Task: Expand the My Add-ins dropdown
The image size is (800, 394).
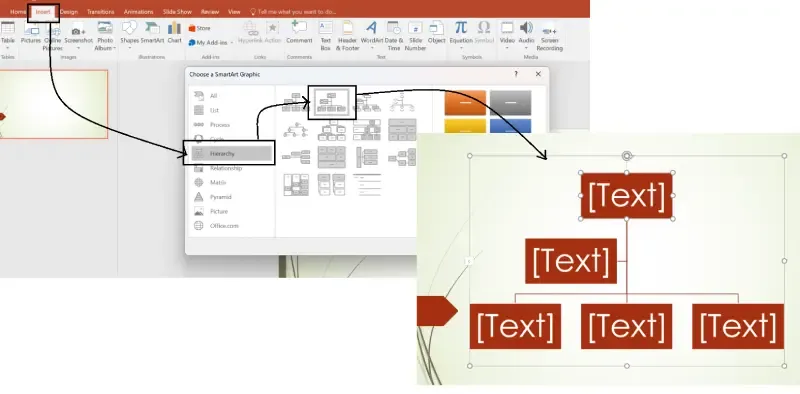Action: point(231,43)
